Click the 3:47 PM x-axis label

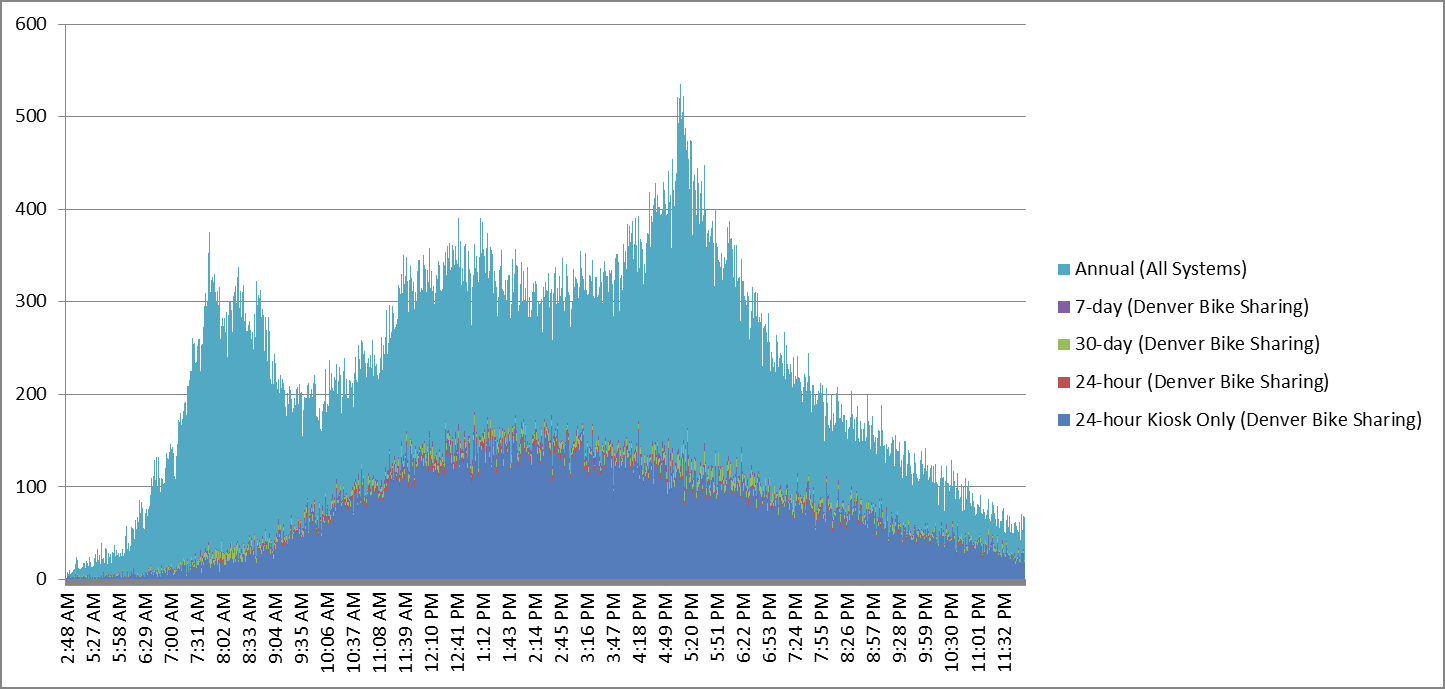point(614,627)
